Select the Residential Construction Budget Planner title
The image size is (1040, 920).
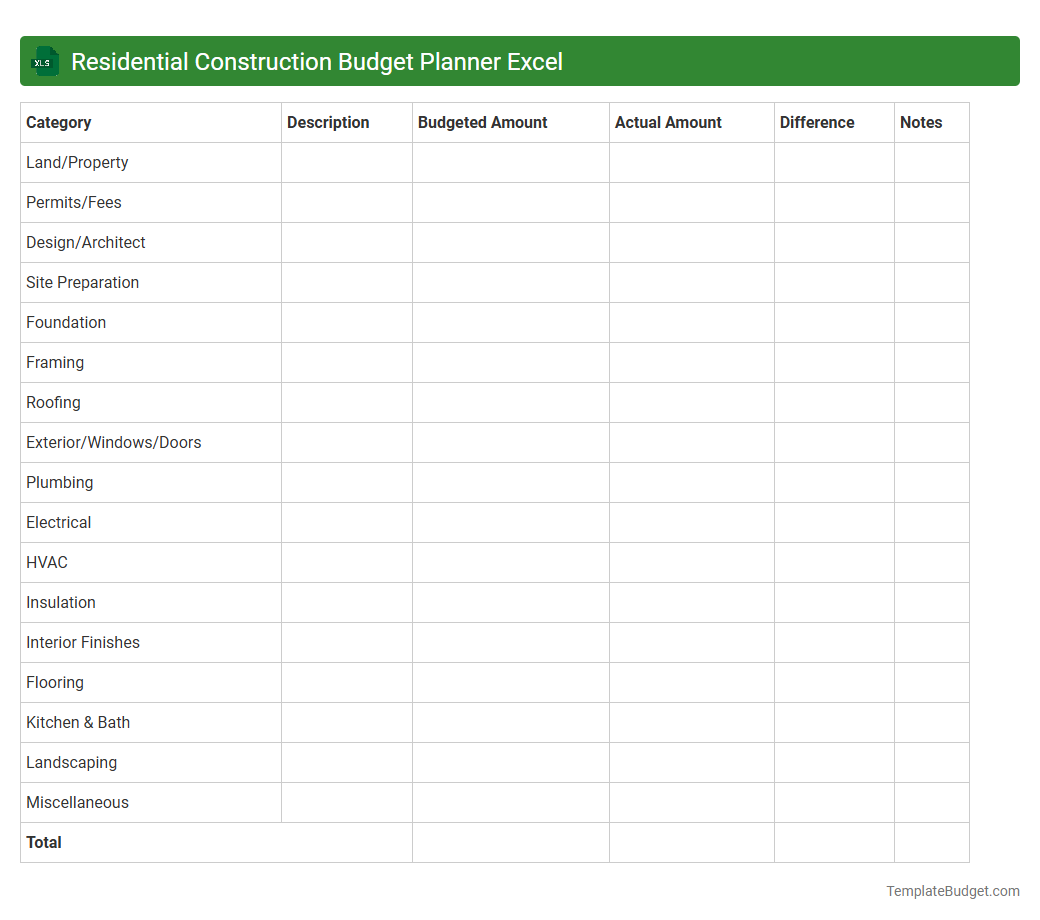(317, 61)
